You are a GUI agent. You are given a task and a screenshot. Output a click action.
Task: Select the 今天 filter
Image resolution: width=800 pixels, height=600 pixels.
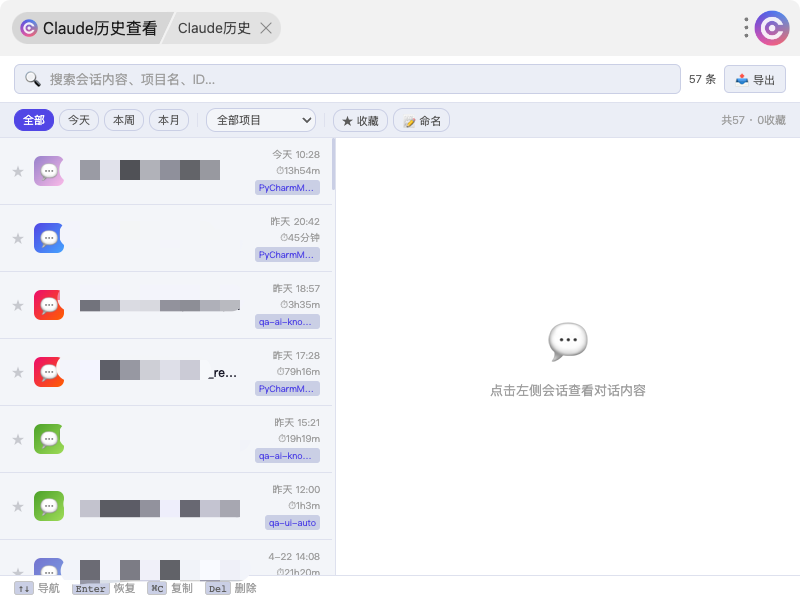[79, 120]
